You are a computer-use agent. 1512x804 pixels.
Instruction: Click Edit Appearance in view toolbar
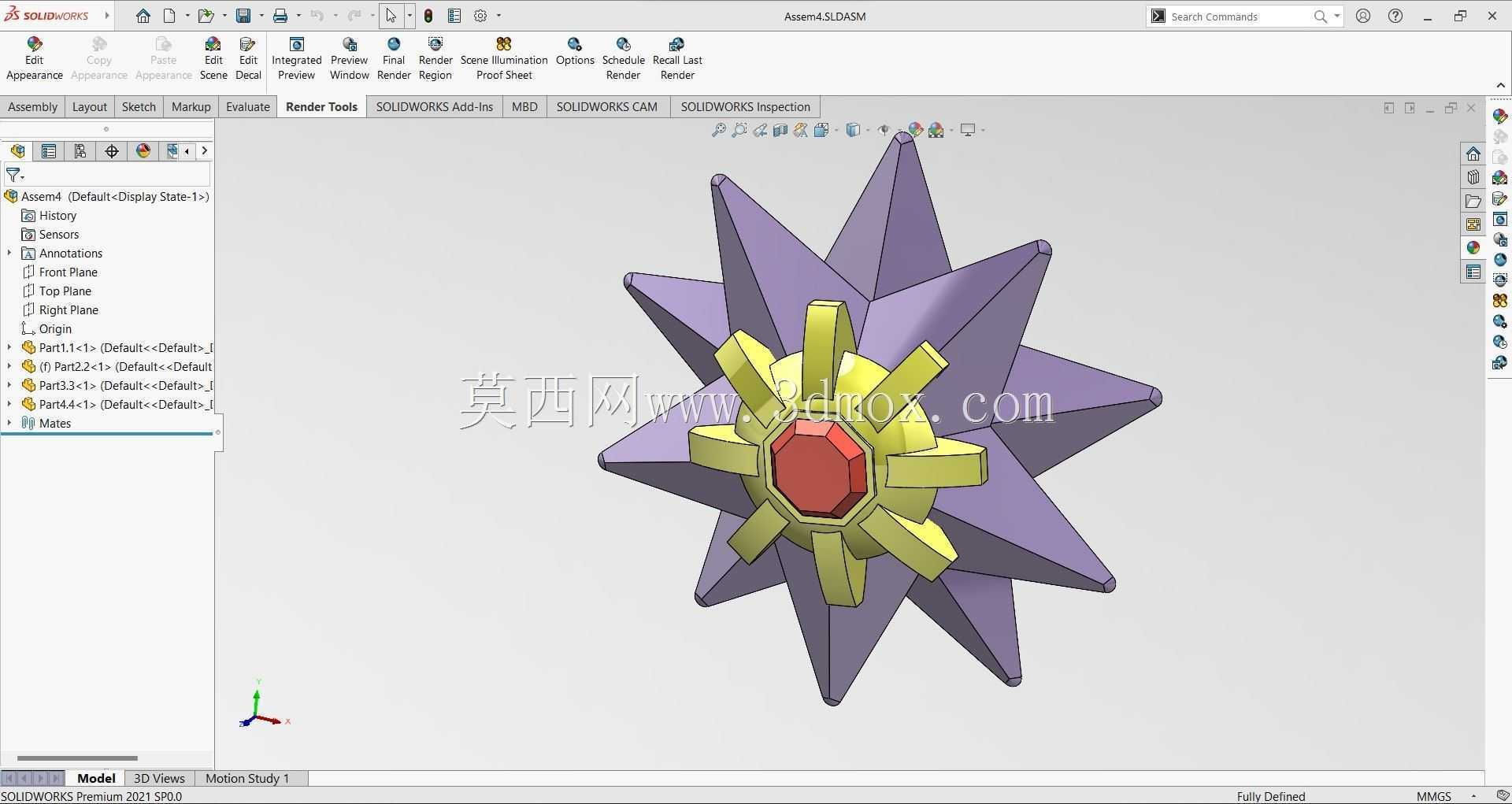pyautogui.click(x=915, y=130)
